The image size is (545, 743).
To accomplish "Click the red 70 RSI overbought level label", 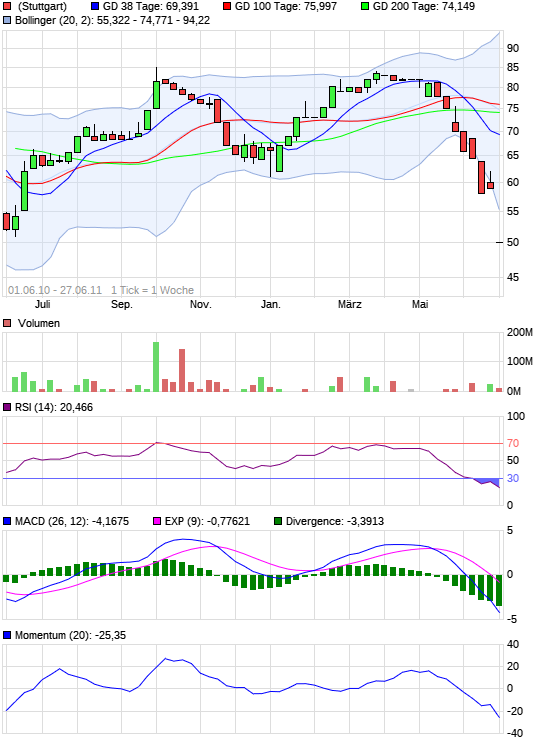I will 513,444.
